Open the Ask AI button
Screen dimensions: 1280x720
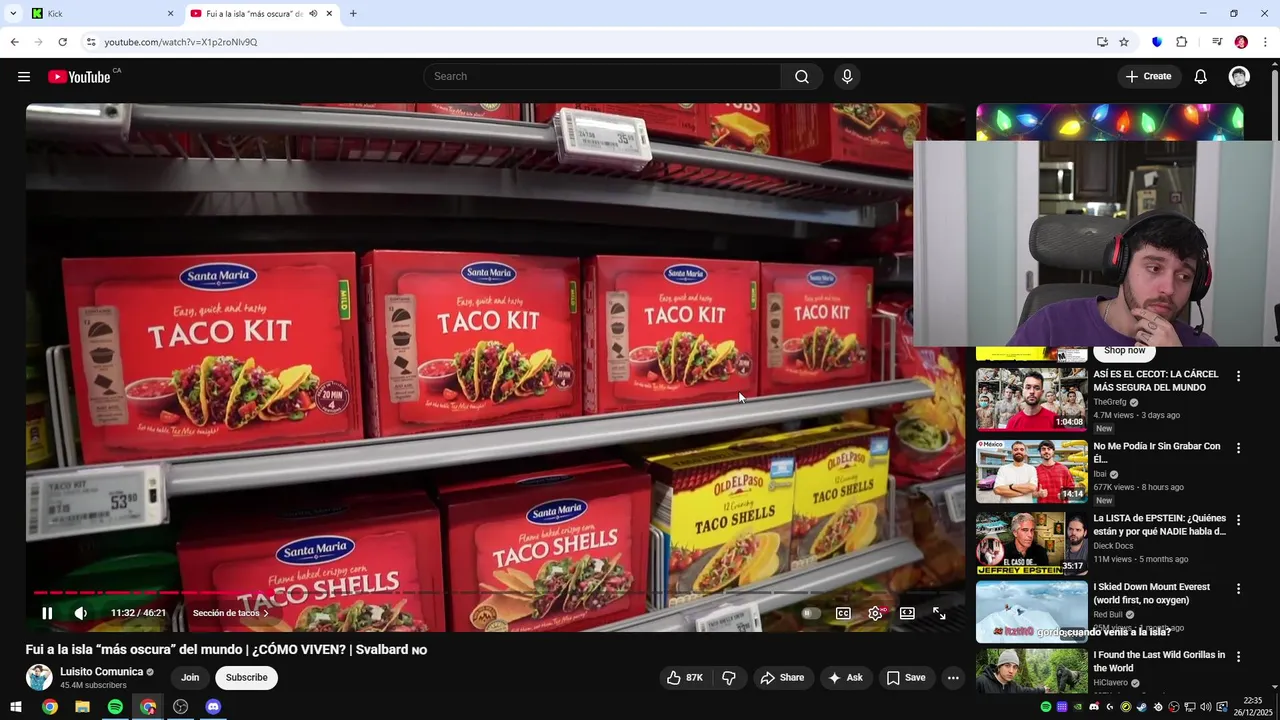pyautogui.click(x=845, y=678)
